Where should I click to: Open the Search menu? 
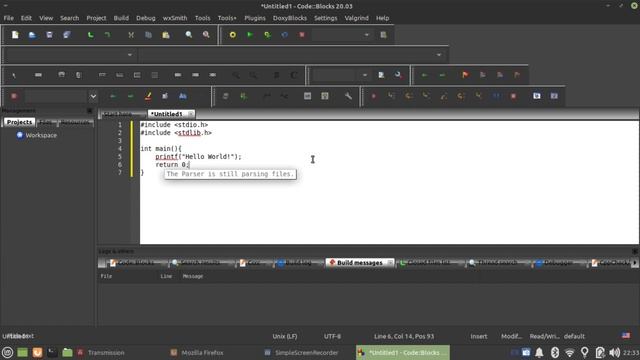point(69,18)
